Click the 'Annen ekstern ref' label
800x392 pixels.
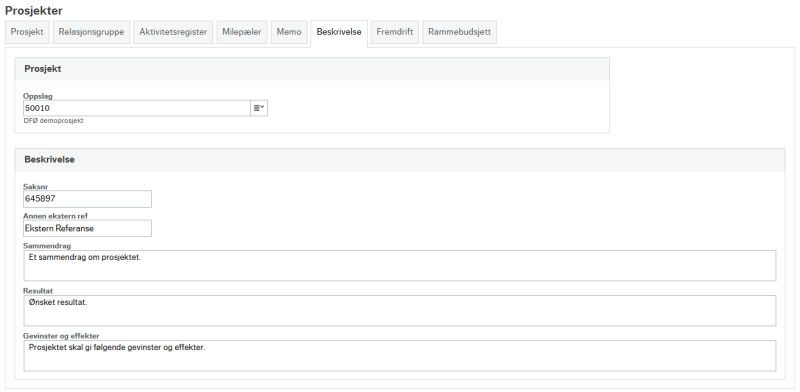56,216
